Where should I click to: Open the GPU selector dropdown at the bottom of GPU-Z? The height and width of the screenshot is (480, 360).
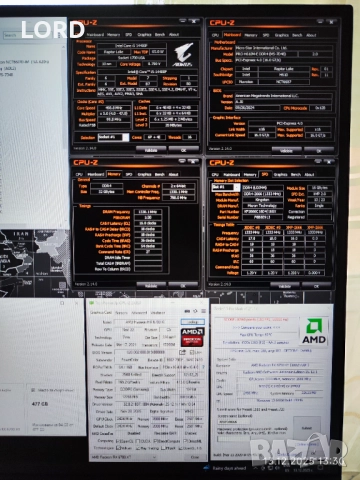point(123,457)
